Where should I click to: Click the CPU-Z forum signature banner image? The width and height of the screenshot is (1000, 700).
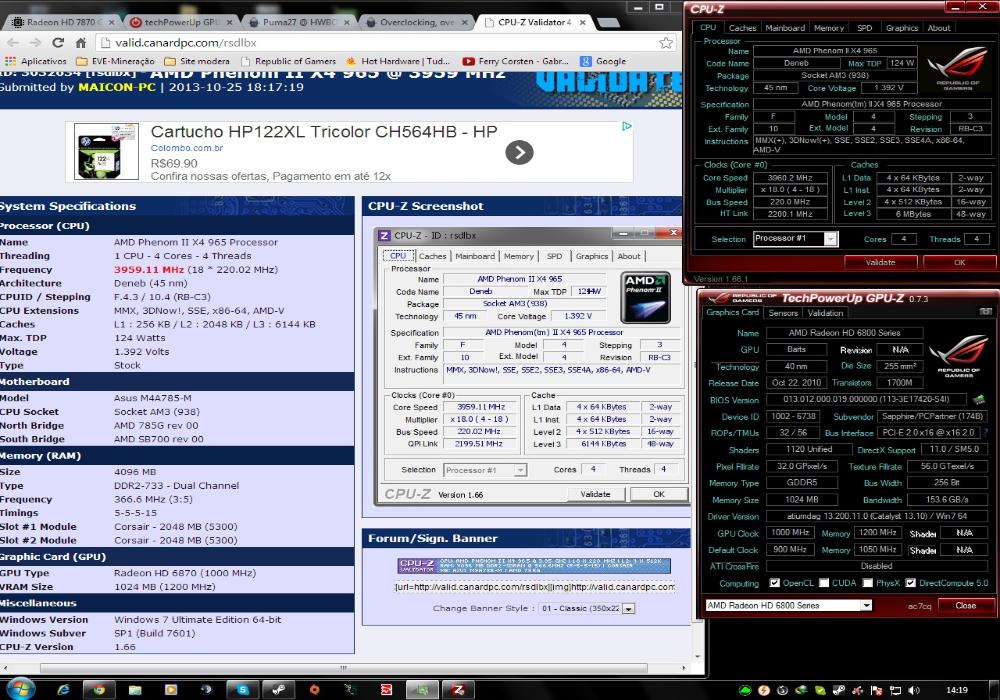(534, 565)
